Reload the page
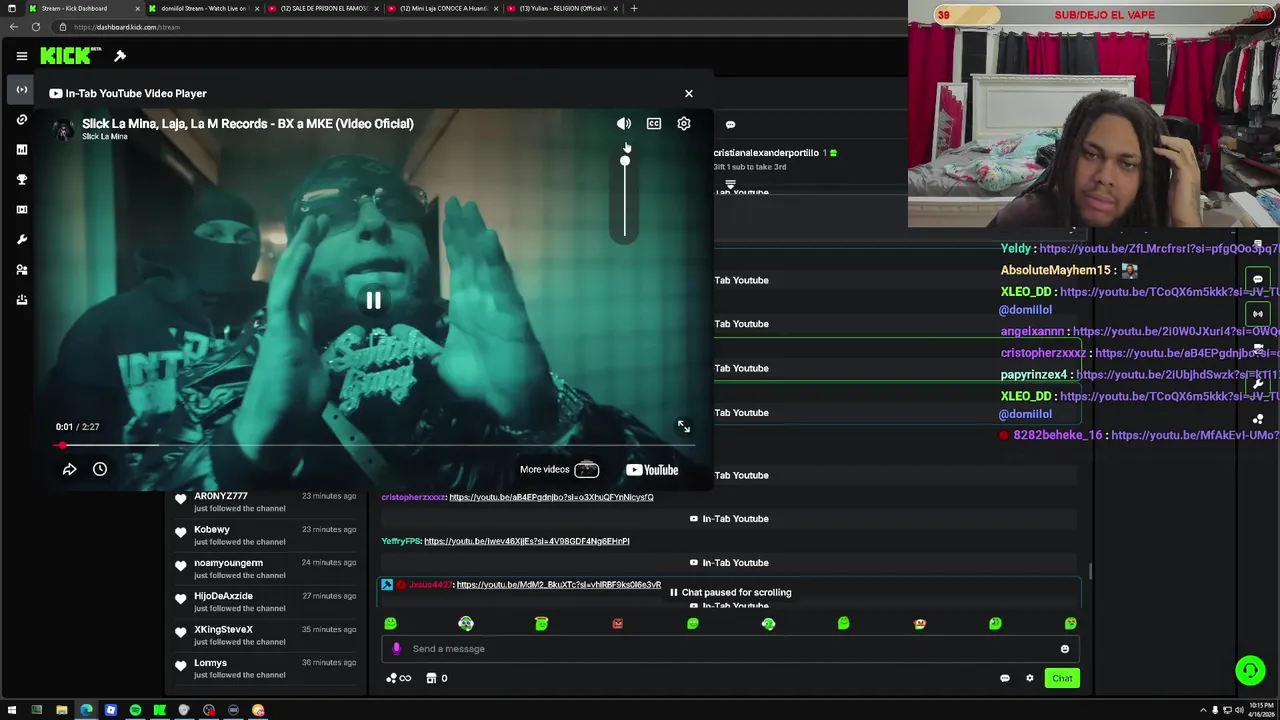Image resolution: width=1280 pixels, height=720 pixels. (x=36, y=27)
